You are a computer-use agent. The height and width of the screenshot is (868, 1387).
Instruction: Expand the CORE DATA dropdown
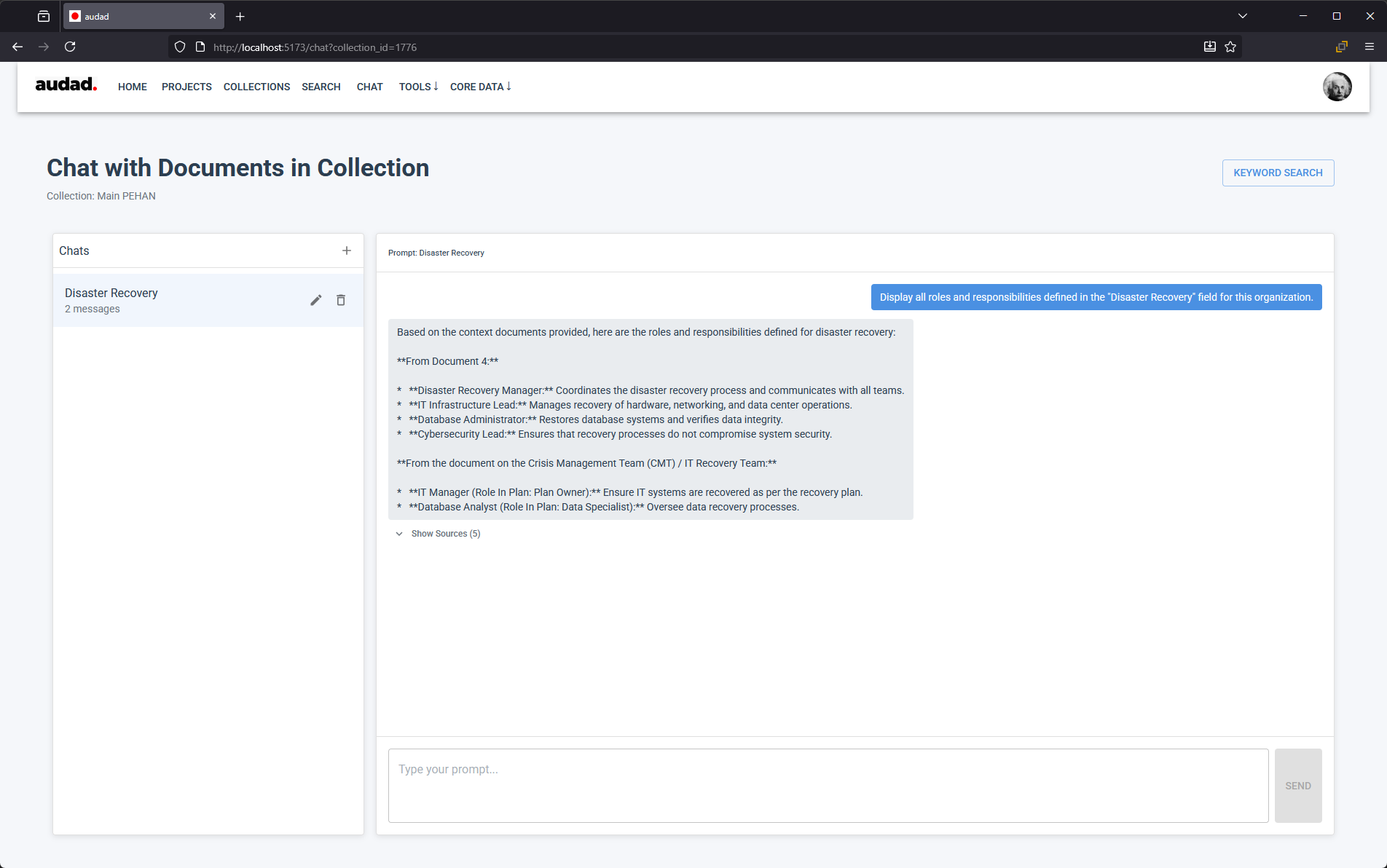coord(479,87)
